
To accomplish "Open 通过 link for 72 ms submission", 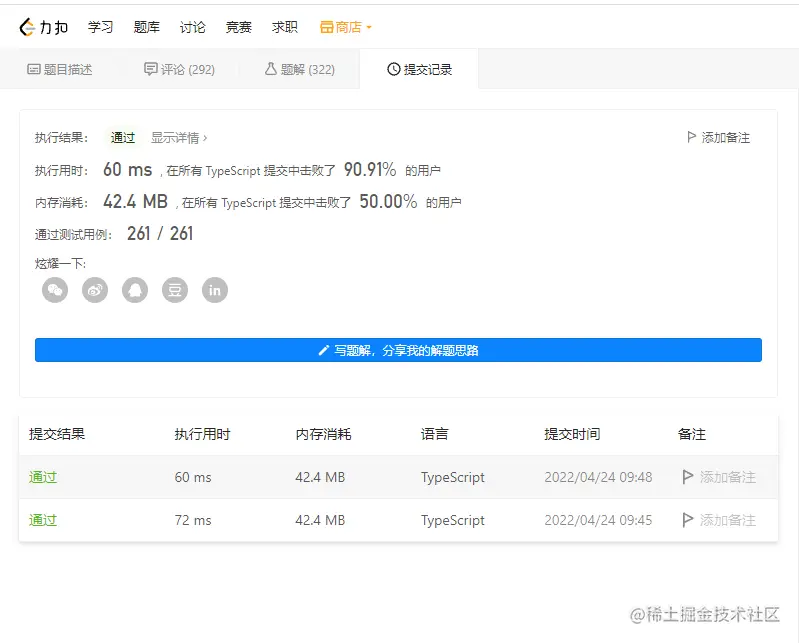I will click(x=43, y=520).
